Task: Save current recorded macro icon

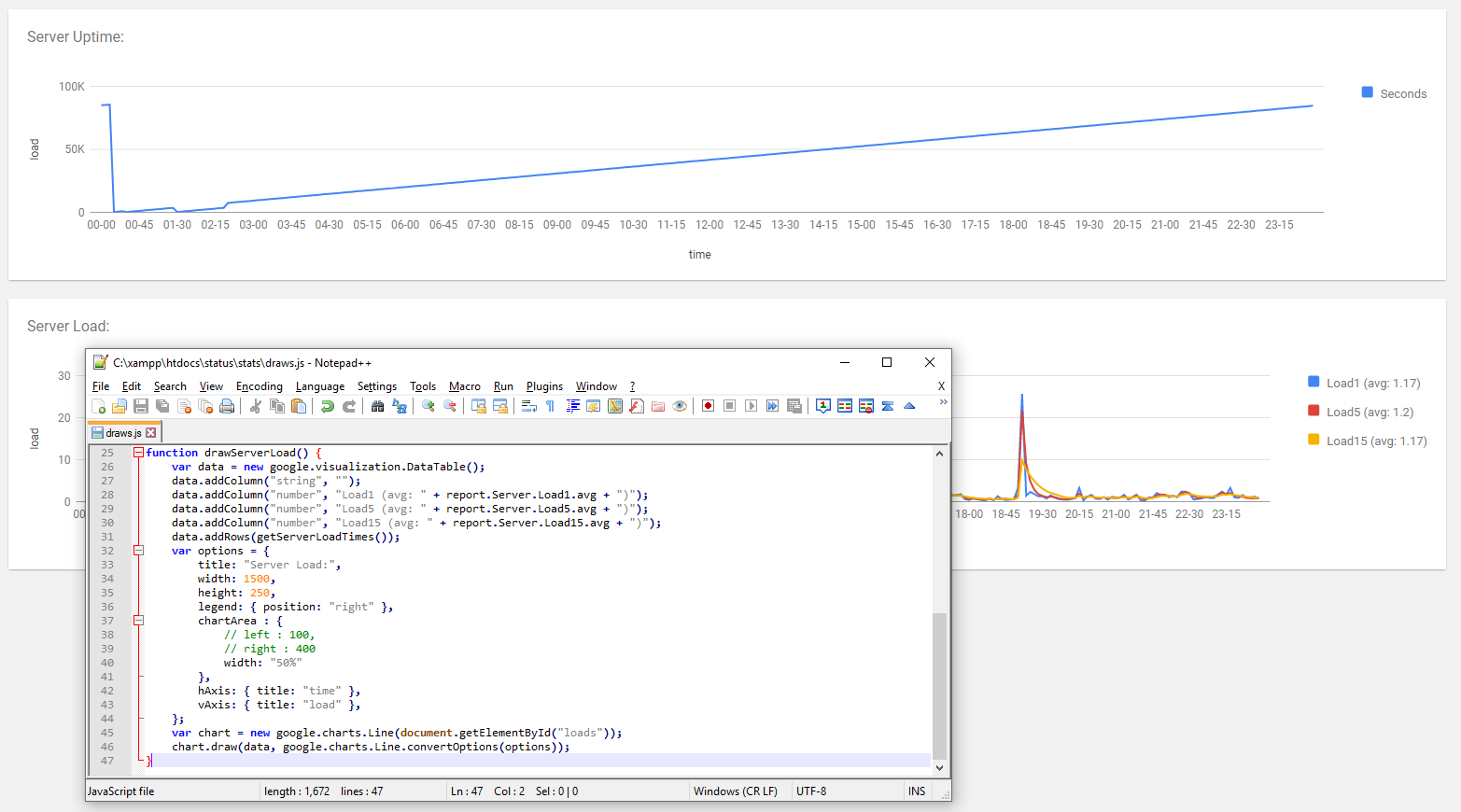Action: (794, 406)
